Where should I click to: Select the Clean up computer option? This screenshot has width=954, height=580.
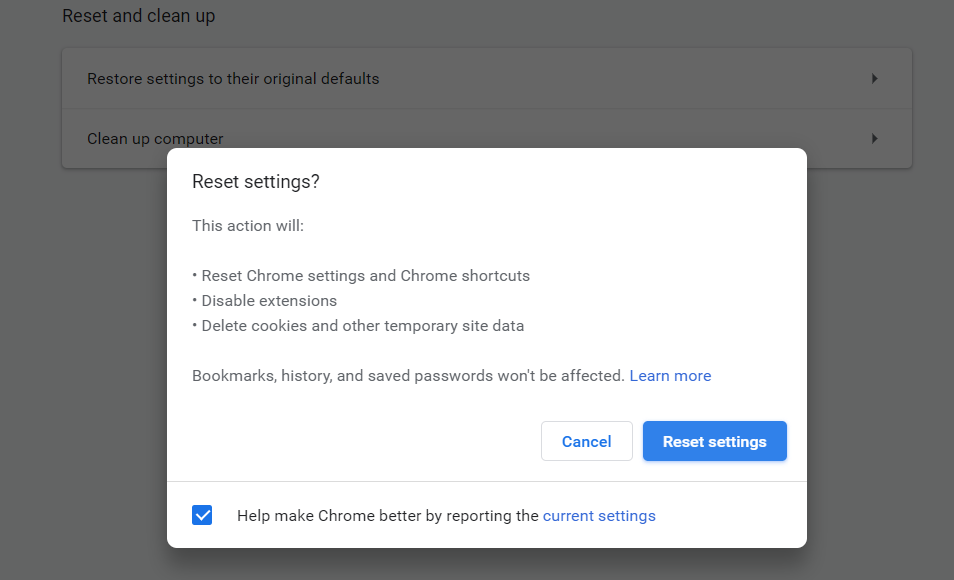(155, 138)
